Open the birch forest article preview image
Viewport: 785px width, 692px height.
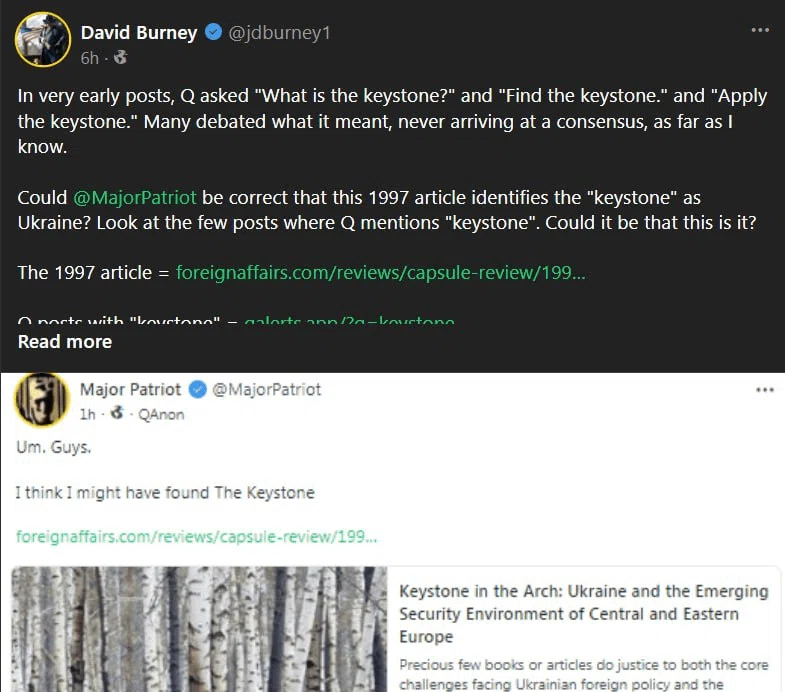click(199, 629)
